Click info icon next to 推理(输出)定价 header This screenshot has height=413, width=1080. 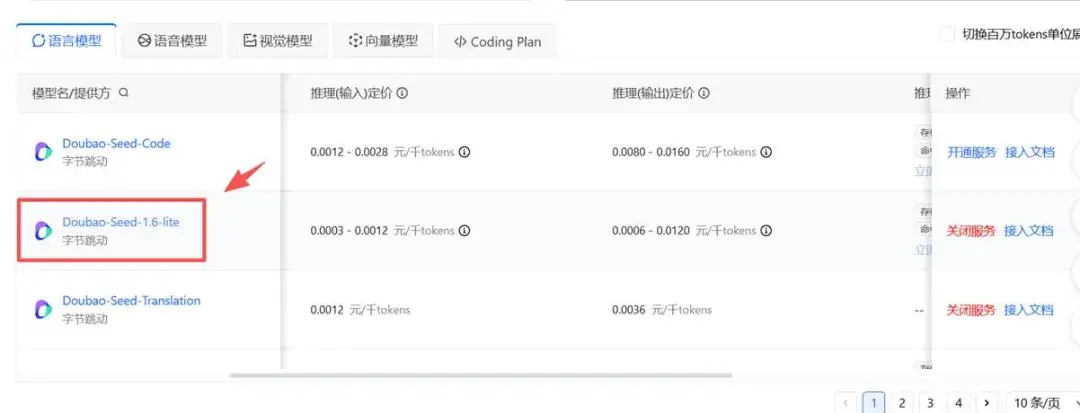coord(704,93)
